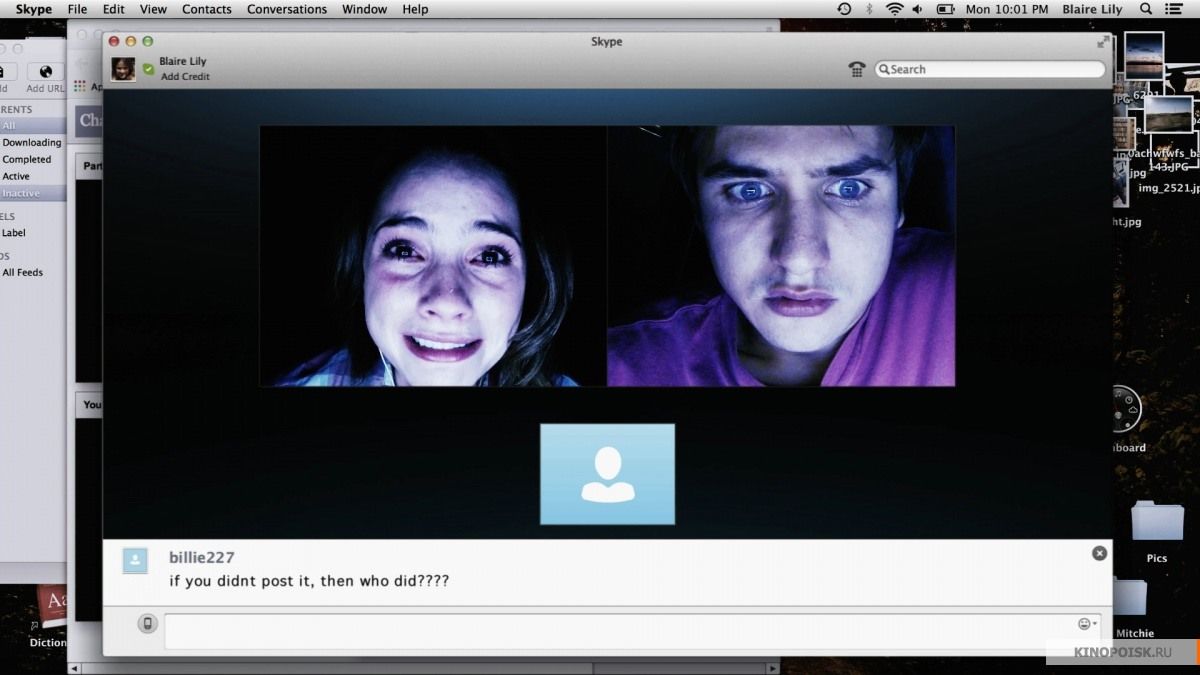
Task: Click the blank avatar video tile
Action: [x=607, y=474]
